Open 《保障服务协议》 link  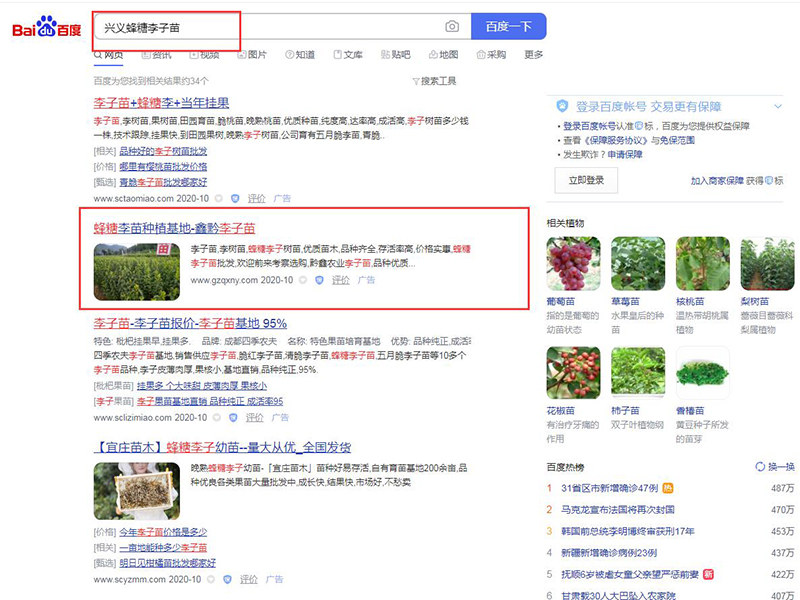pos(616,140)
